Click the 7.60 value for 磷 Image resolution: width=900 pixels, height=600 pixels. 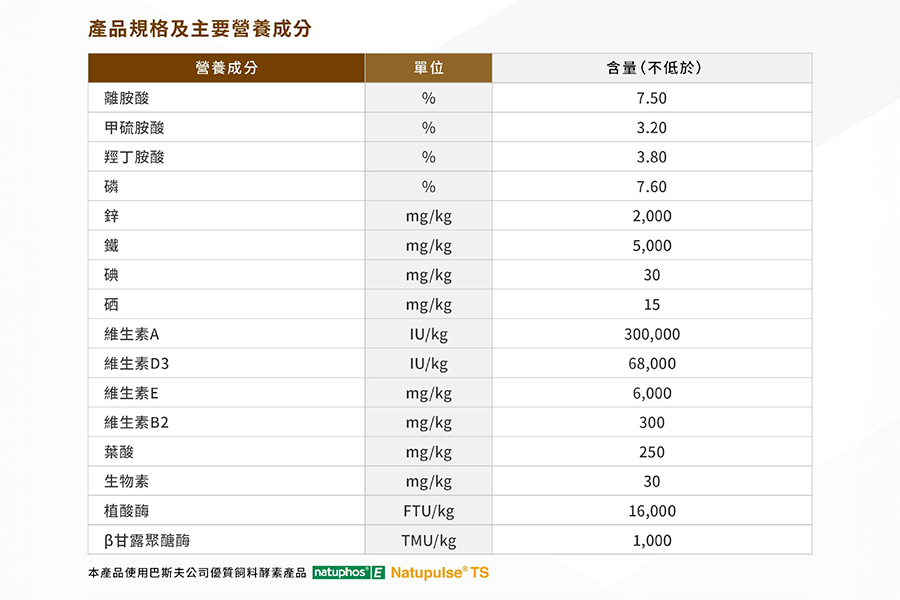[x=651, y=187]
